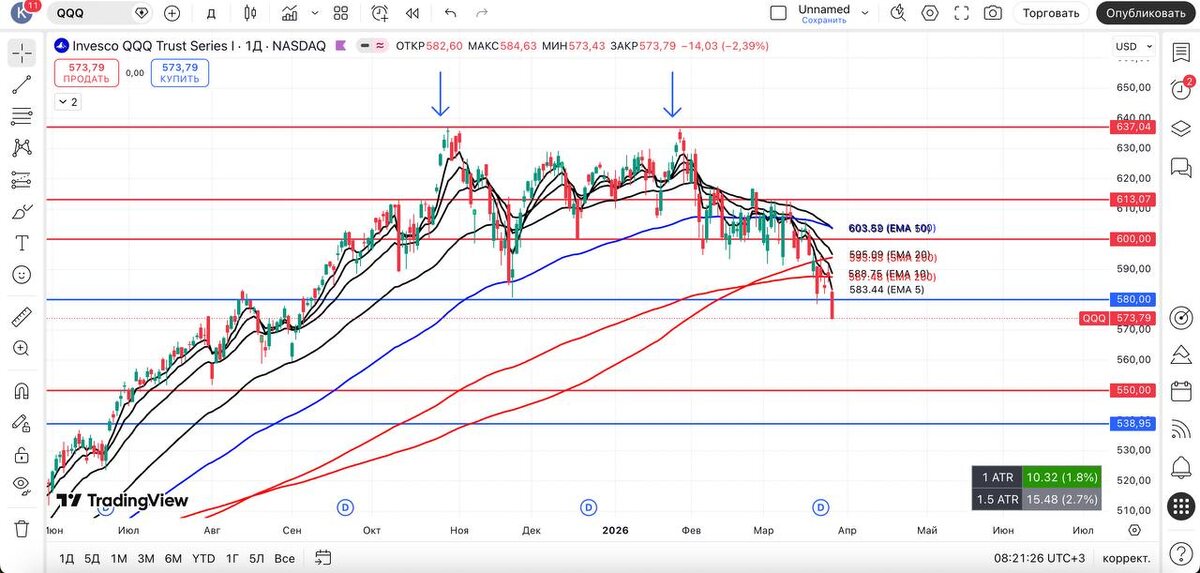Click the Опубликовать button
The height and width of the screenshot is (573, 1200).
[1147, 13]
